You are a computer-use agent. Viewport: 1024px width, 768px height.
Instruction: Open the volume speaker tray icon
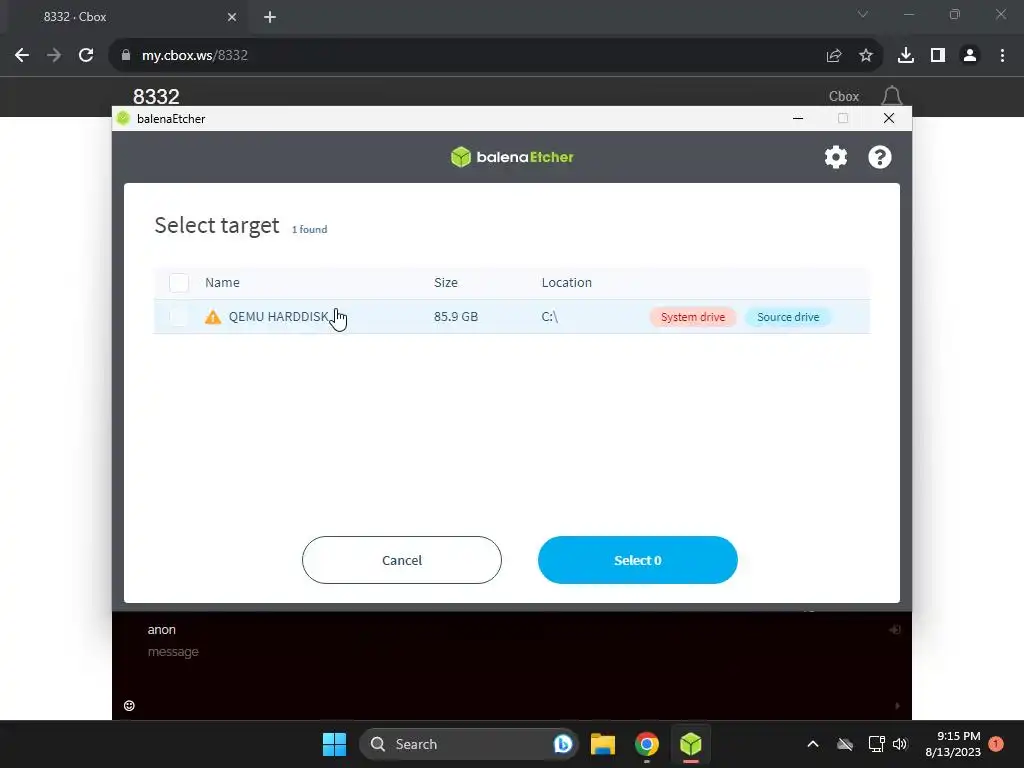899,744
